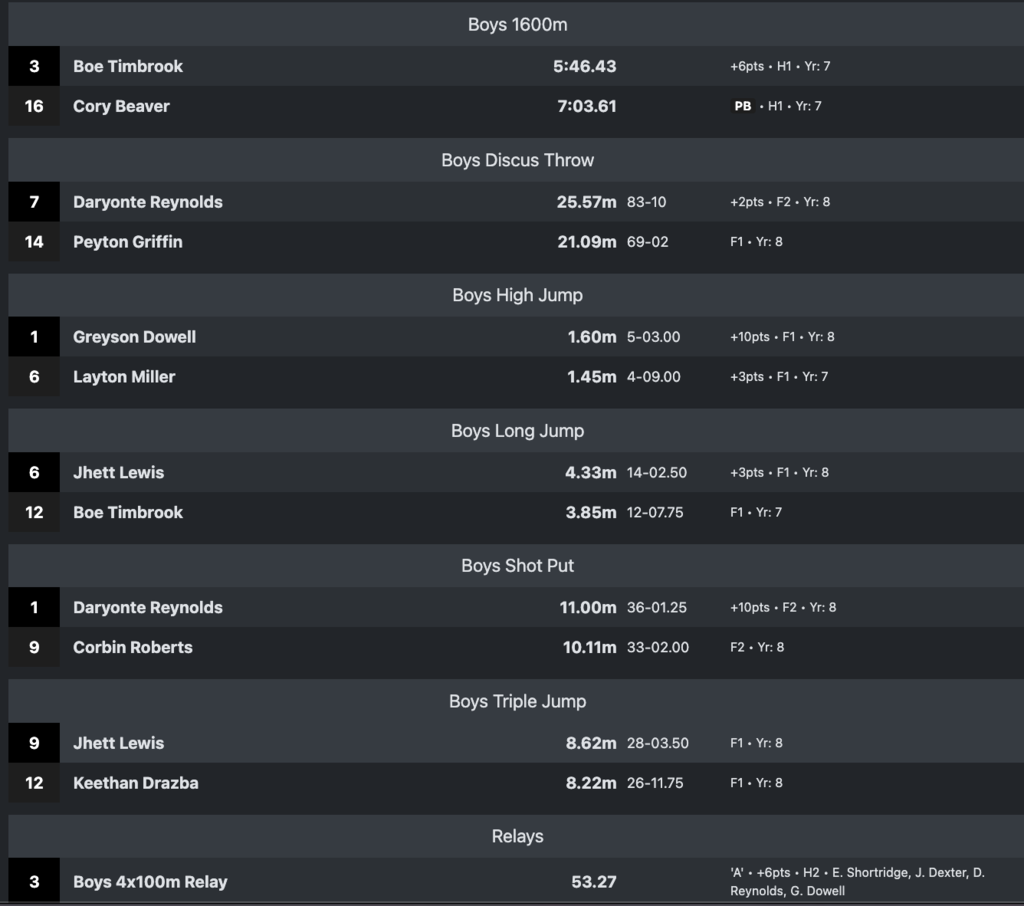The height and width of the screenshot is (906, 1024).
Task: Click the PB badge on Cory Beaver's row
Action: [743, 106]
